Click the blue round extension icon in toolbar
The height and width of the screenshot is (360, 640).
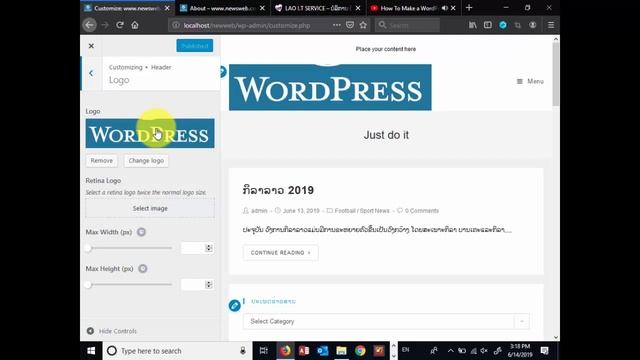pyautogui.click(x=503, y=25)
